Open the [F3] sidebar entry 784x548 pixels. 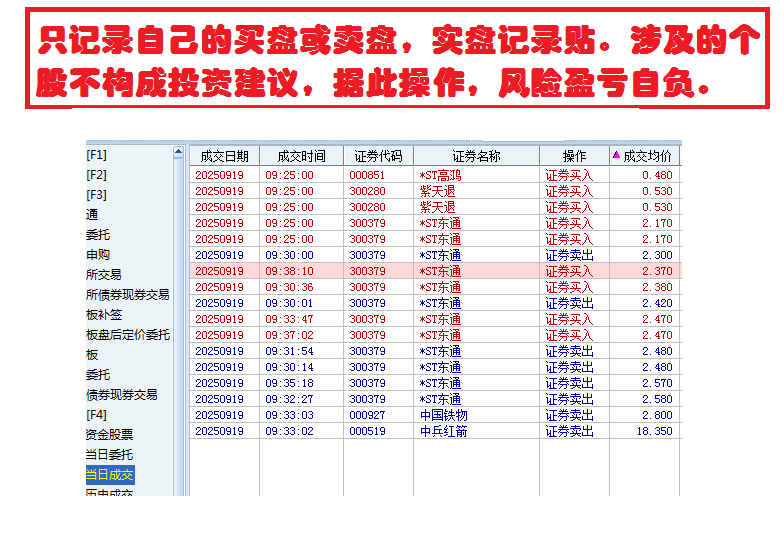click(x=96, y=195)
